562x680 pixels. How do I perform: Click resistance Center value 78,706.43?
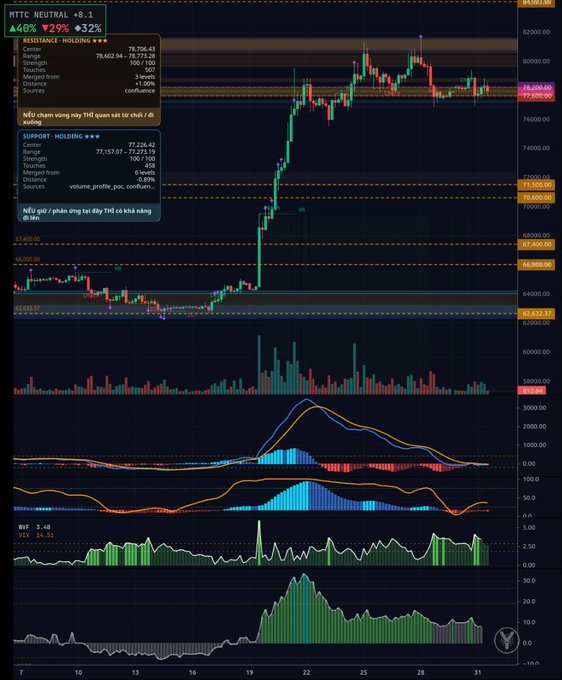[141, 49]
